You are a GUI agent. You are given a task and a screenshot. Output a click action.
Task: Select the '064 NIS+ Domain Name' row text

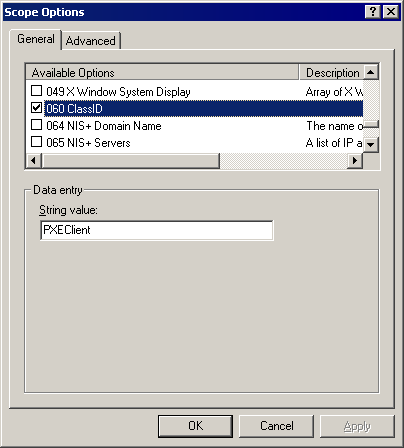(104, 126)
